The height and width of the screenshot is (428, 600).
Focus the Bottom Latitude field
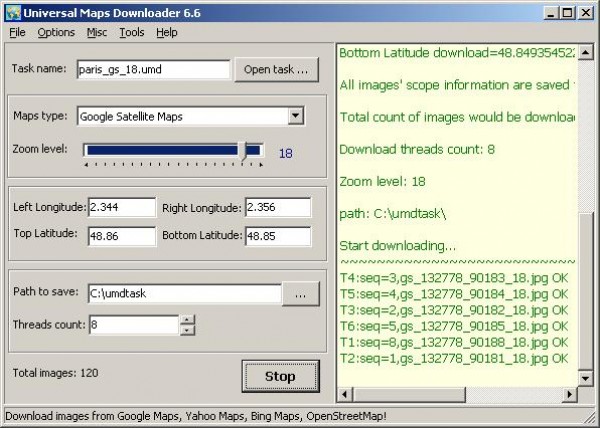tap(278, 236)
